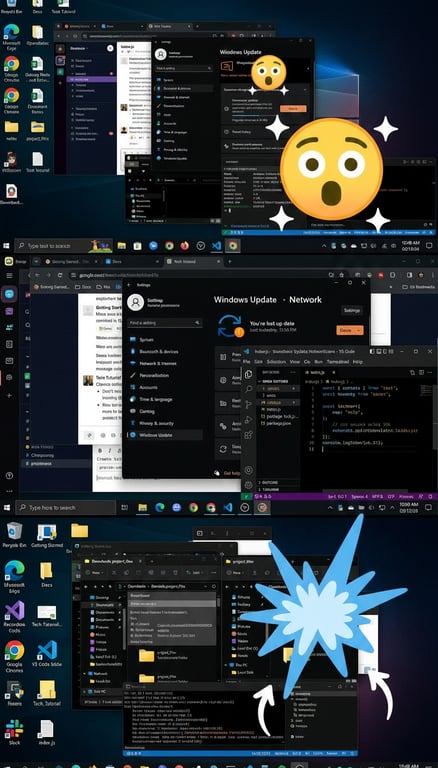Launch Slack from the bottom desktop icons
438x768 pixels.
(x=14, y=729)
